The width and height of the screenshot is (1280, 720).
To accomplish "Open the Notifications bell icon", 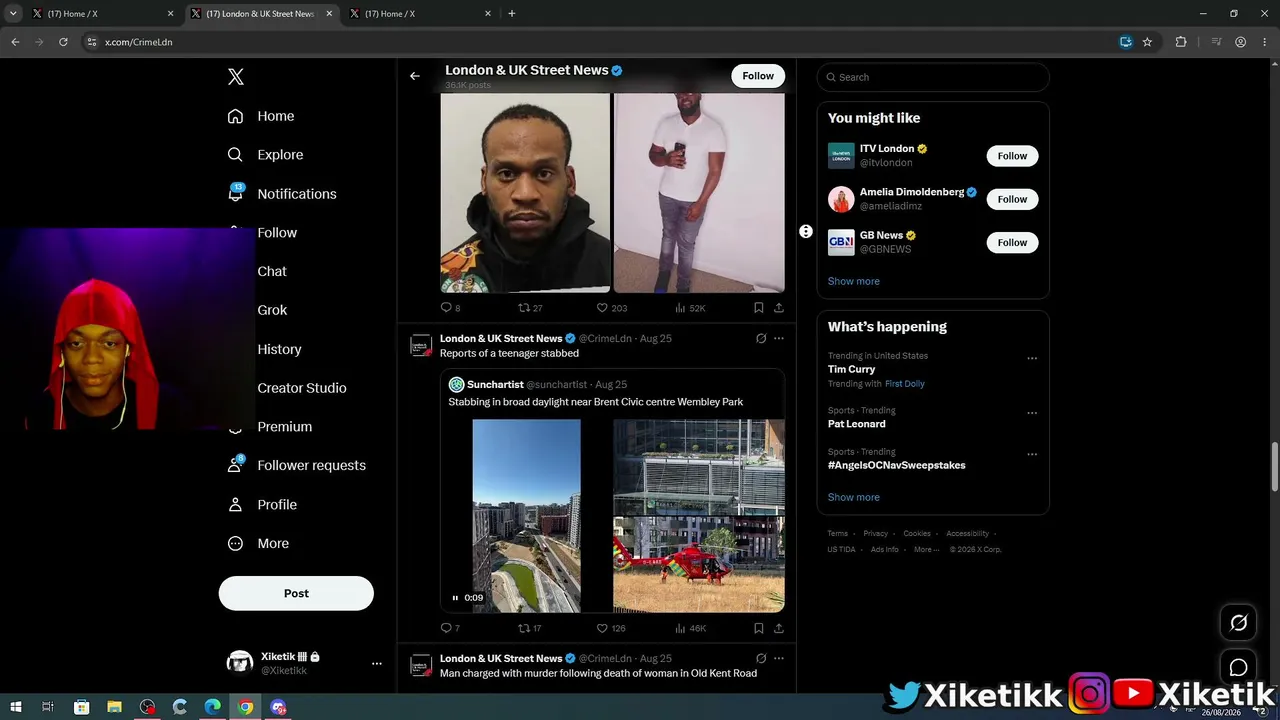I will pyautogui.click(x=236, y=194).
